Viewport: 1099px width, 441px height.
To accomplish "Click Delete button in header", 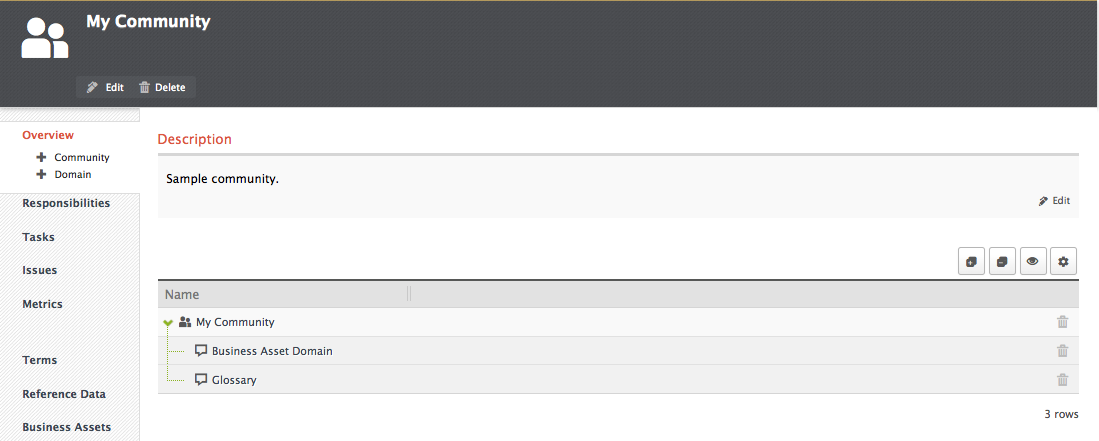I will (x=163, y=88).
